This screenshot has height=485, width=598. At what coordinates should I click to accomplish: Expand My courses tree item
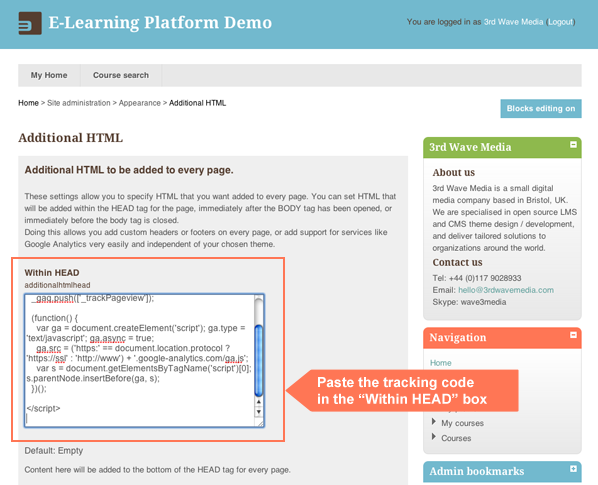pos(434,422)
